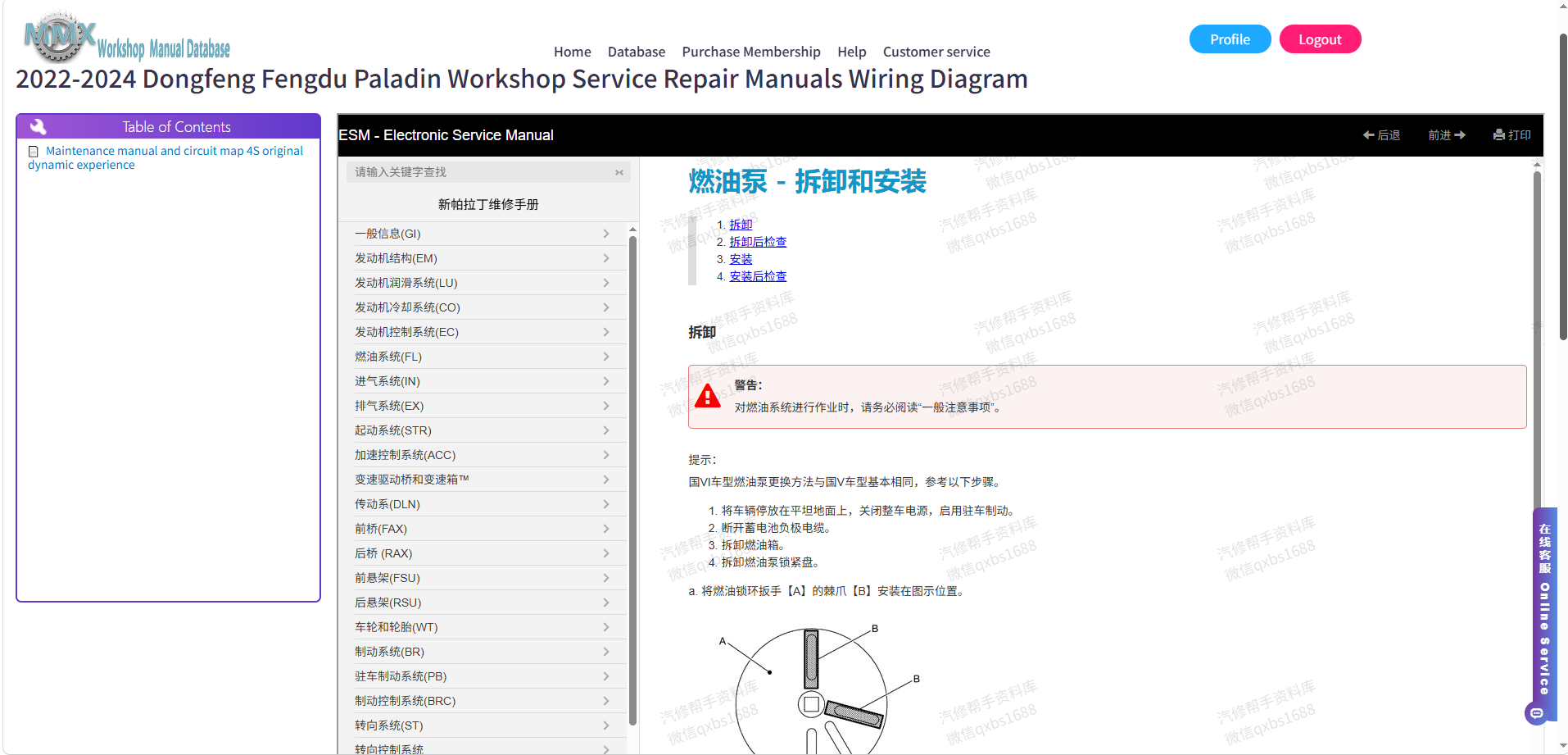Clear the keyword search with the X icon

pyautogui.click(x=619, y=172)
